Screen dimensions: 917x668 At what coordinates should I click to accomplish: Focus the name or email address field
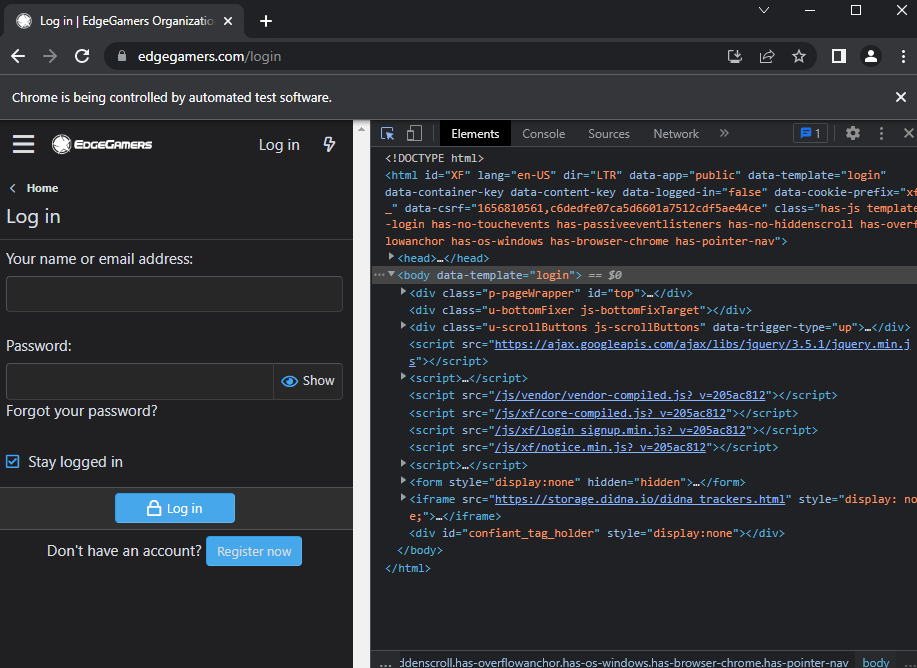[x=174, y=294]
